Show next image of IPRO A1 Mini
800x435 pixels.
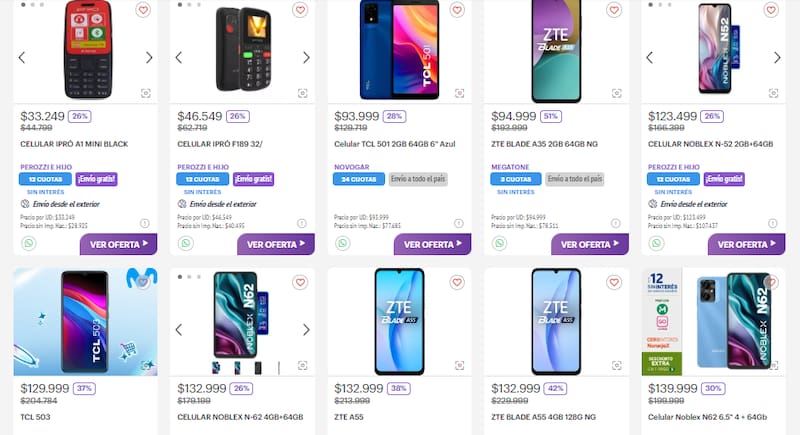tap(149, 57)
